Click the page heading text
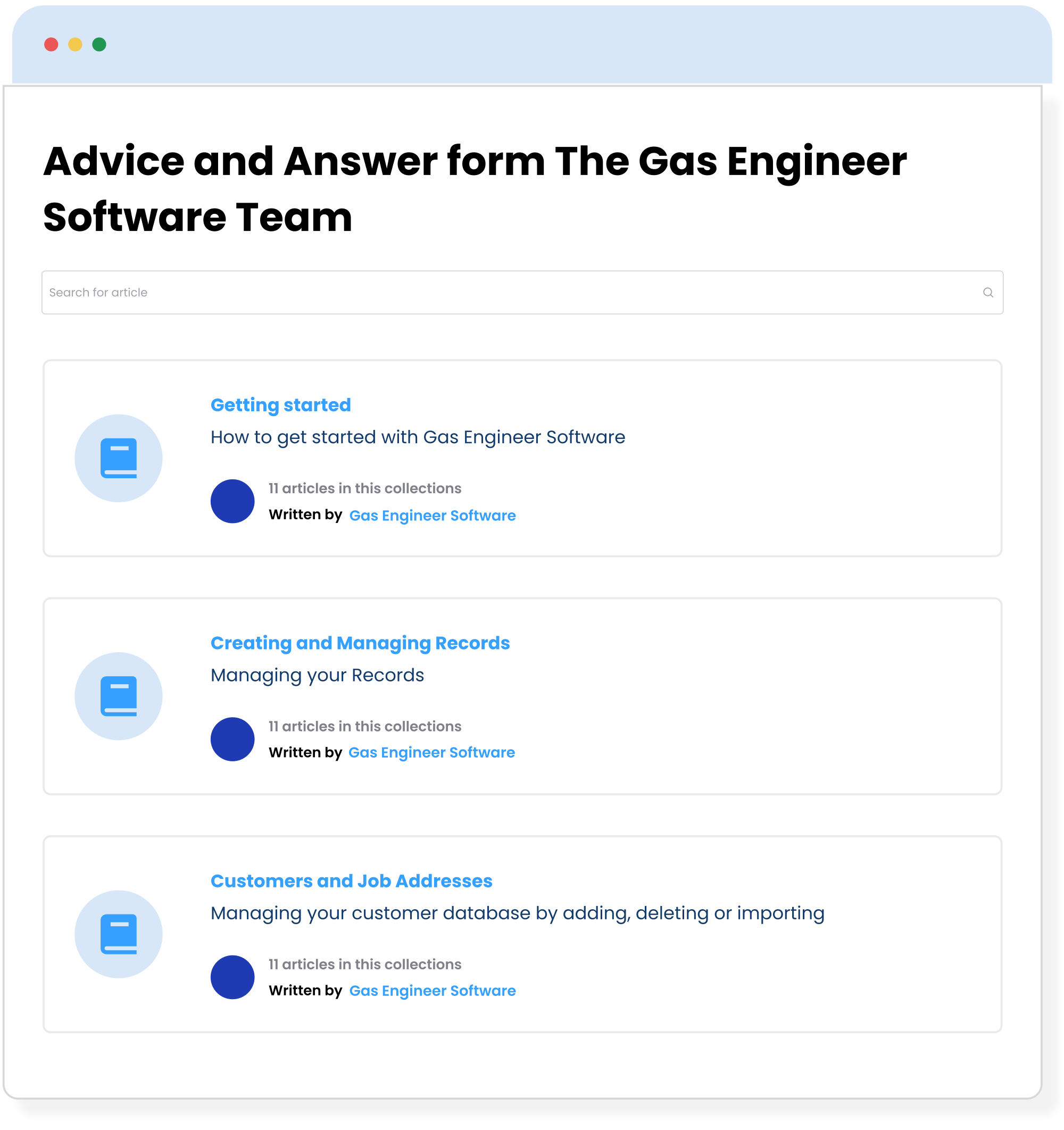This screenshot has height=1130, width=1064. pyautogui.click(x=476, y=188)
